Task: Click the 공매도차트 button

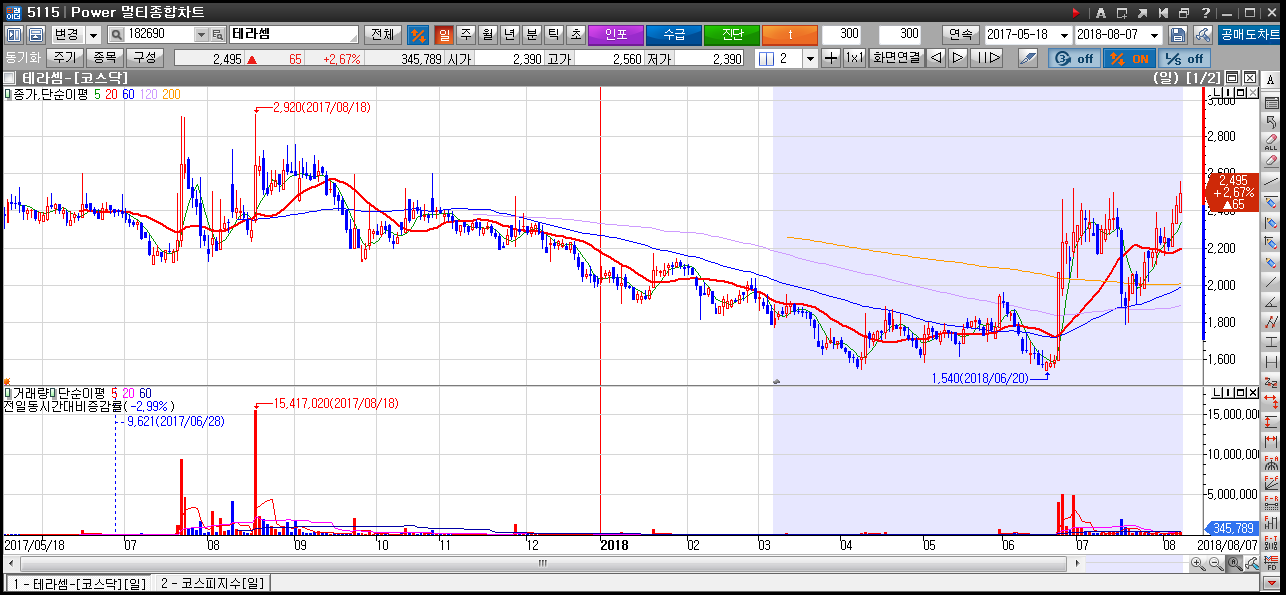Action: coord(1250,34)
